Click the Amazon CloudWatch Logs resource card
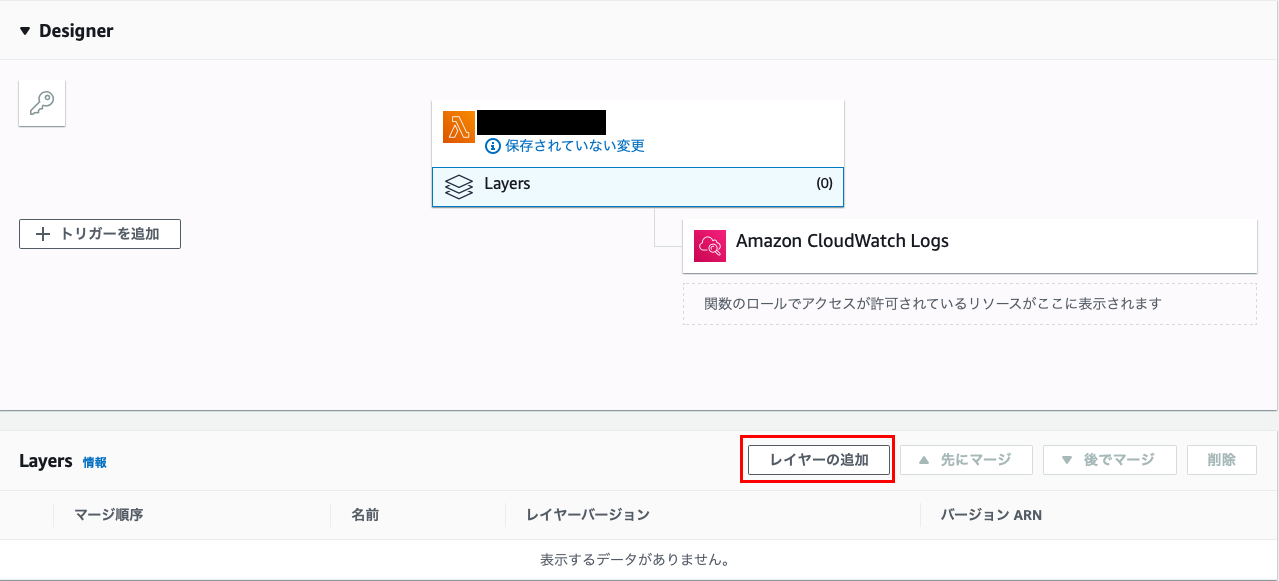This screenshot has width=1279, height=581. click(x=968, y=245)
